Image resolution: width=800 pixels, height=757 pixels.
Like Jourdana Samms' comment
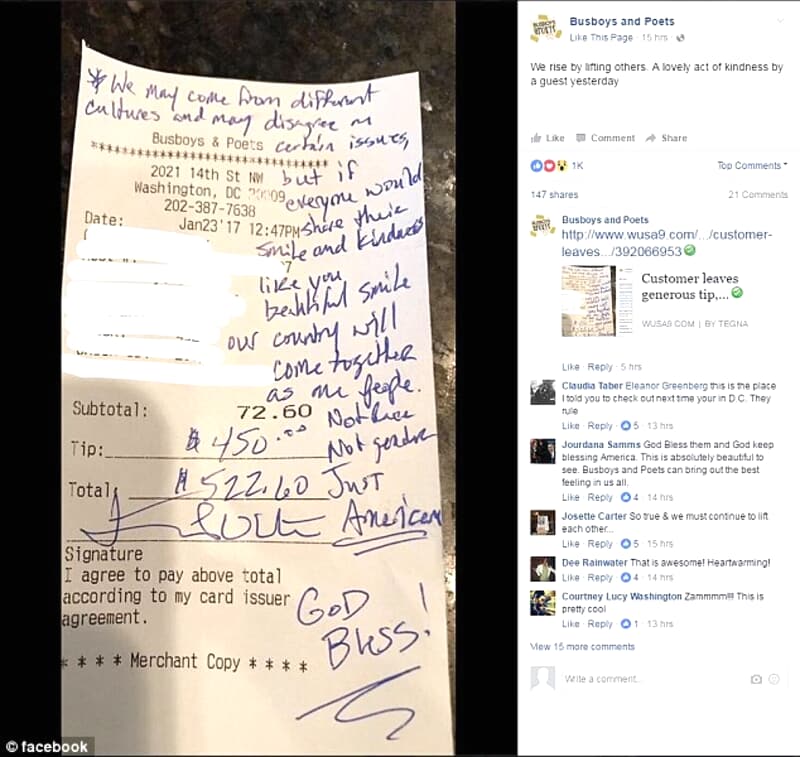[570, 497]
